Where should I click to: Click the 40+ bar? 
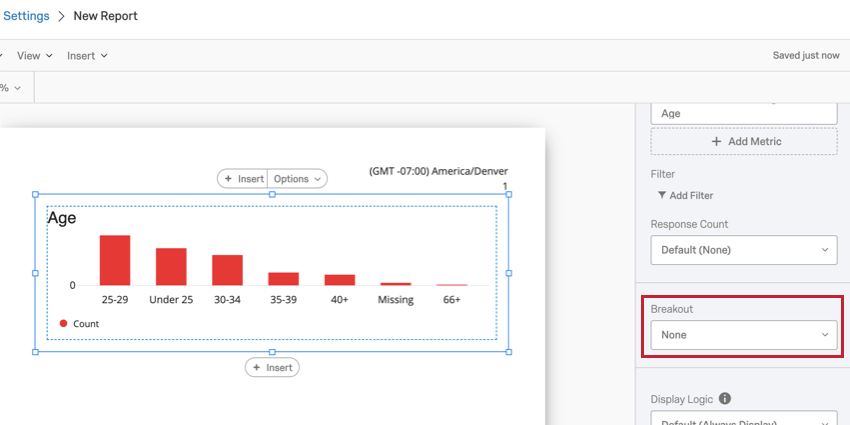(x=340, y=280)
